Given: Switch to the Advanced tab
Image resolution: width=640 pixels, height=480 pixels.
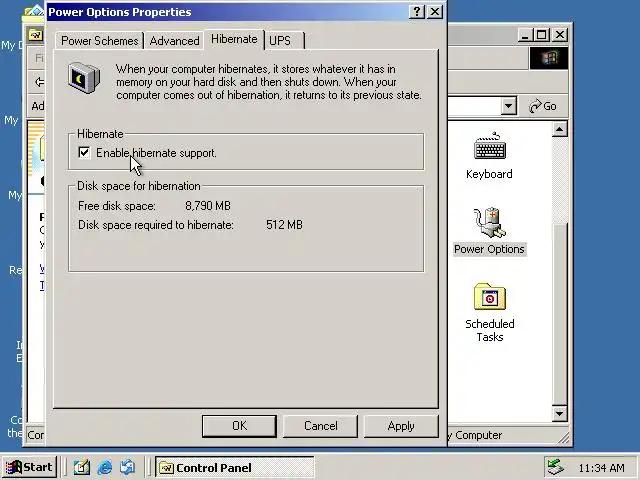Looking at the screenshot, I should tap(174, 41).
